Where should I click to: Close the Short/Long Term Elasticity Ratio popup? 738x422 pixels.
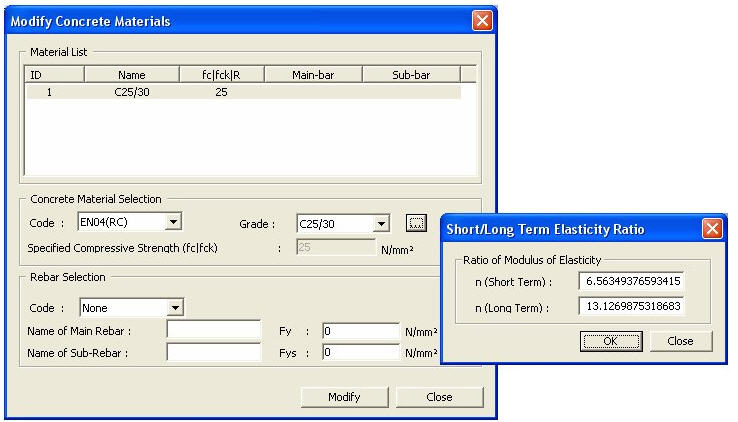click(712, 229)
